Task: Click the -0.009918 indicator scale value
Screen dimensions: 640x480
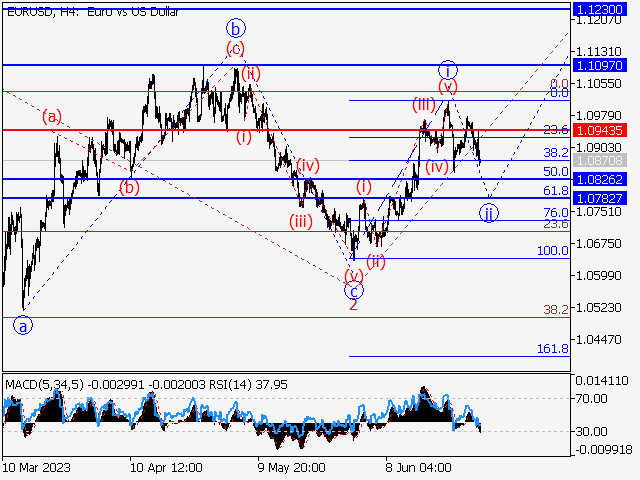Action: 604,450
